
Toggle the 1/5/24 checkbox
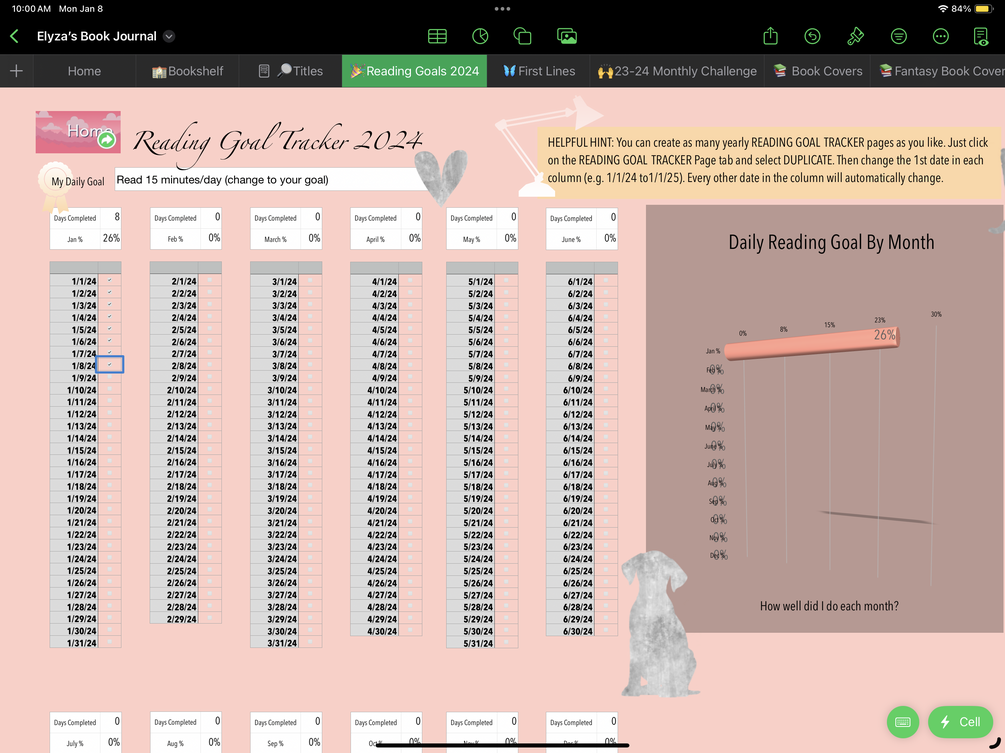coord(110,329)
